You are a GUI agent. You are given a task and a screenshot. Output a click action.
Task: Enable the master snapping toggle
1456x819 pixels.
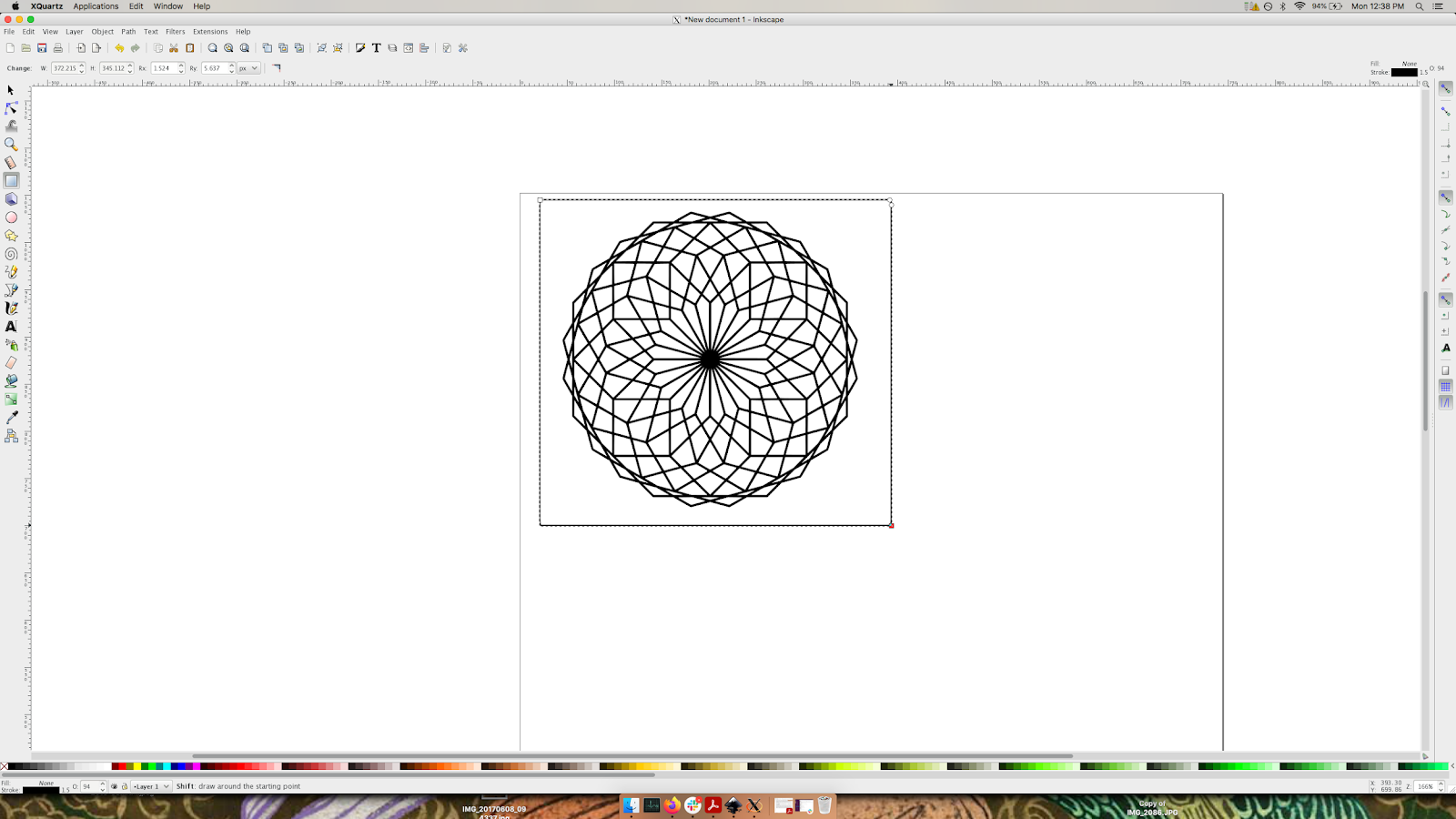(1447, 89)
